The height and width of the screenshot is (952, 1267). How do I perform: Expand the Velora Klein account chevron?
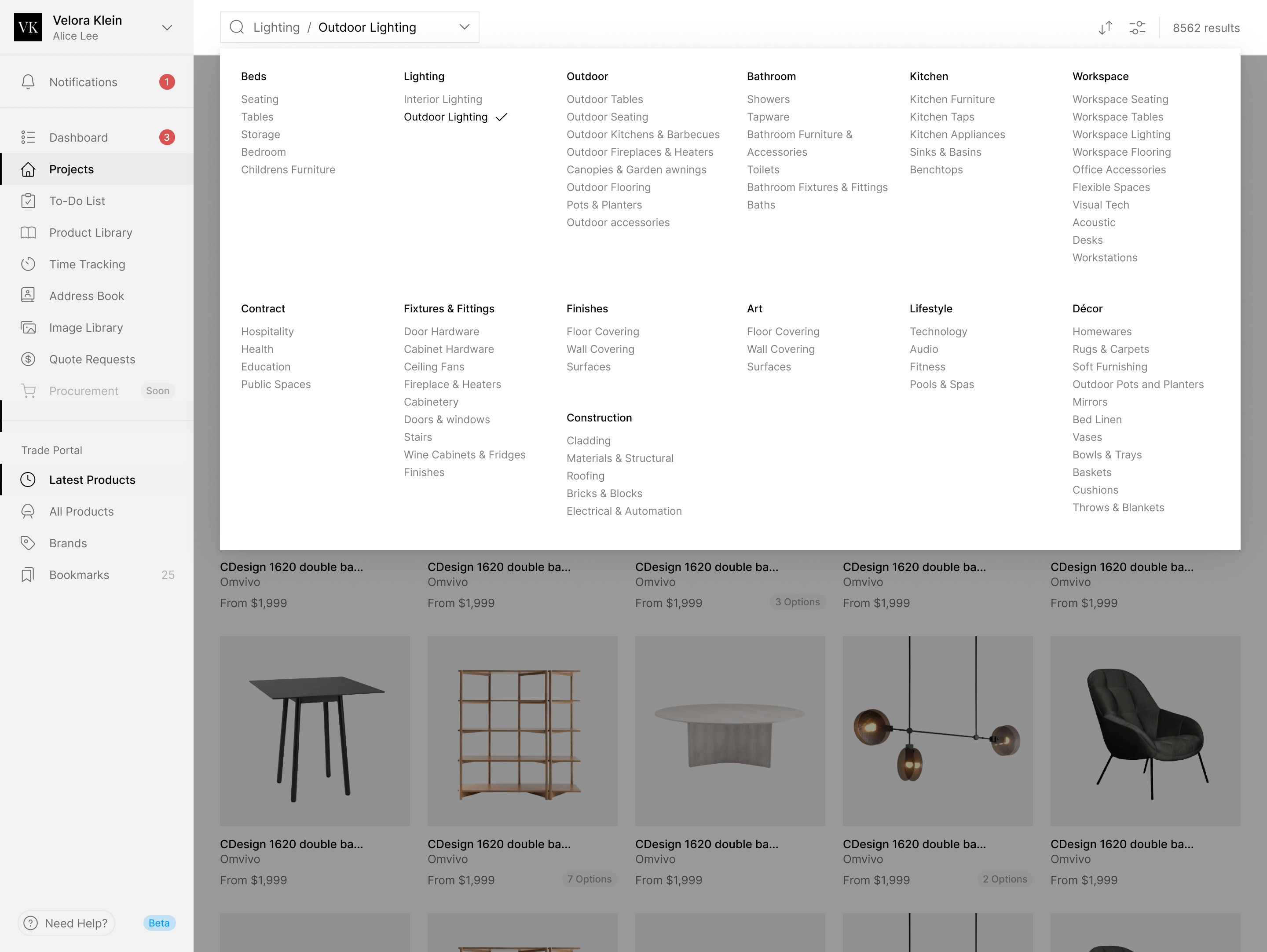(167, 27)
